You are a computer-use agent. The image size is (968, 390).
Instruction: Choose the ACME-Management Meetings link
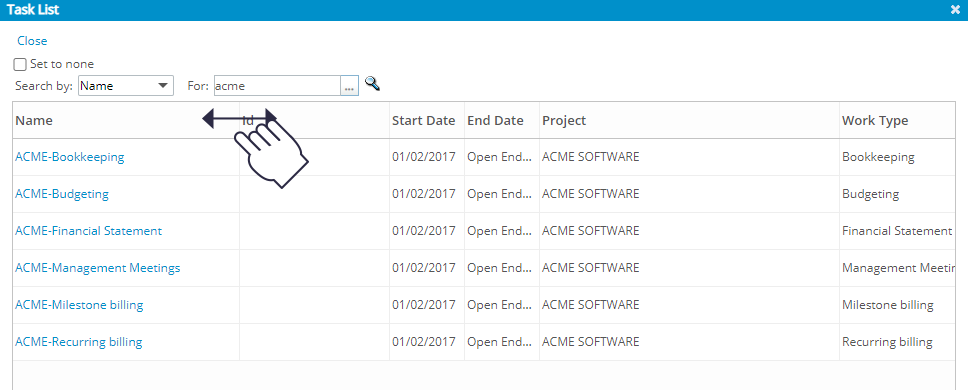[98, 268]
